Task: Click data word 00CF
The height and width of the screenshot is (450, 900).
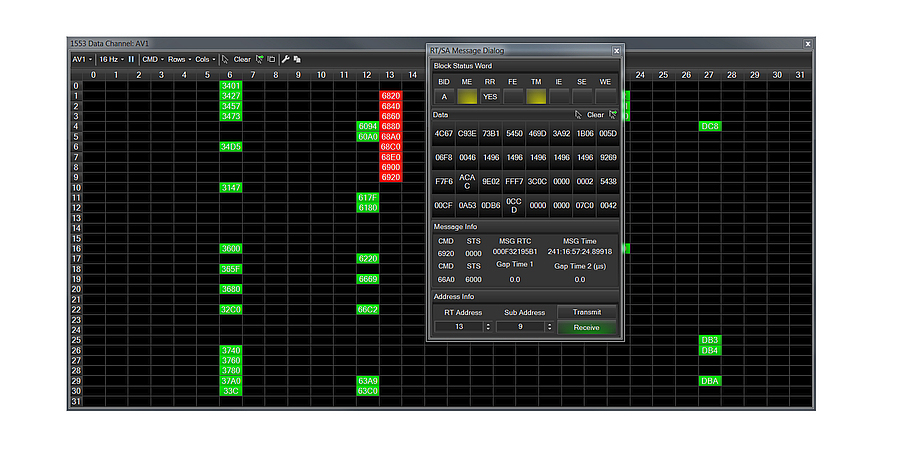Action: (x=444, y=205)
